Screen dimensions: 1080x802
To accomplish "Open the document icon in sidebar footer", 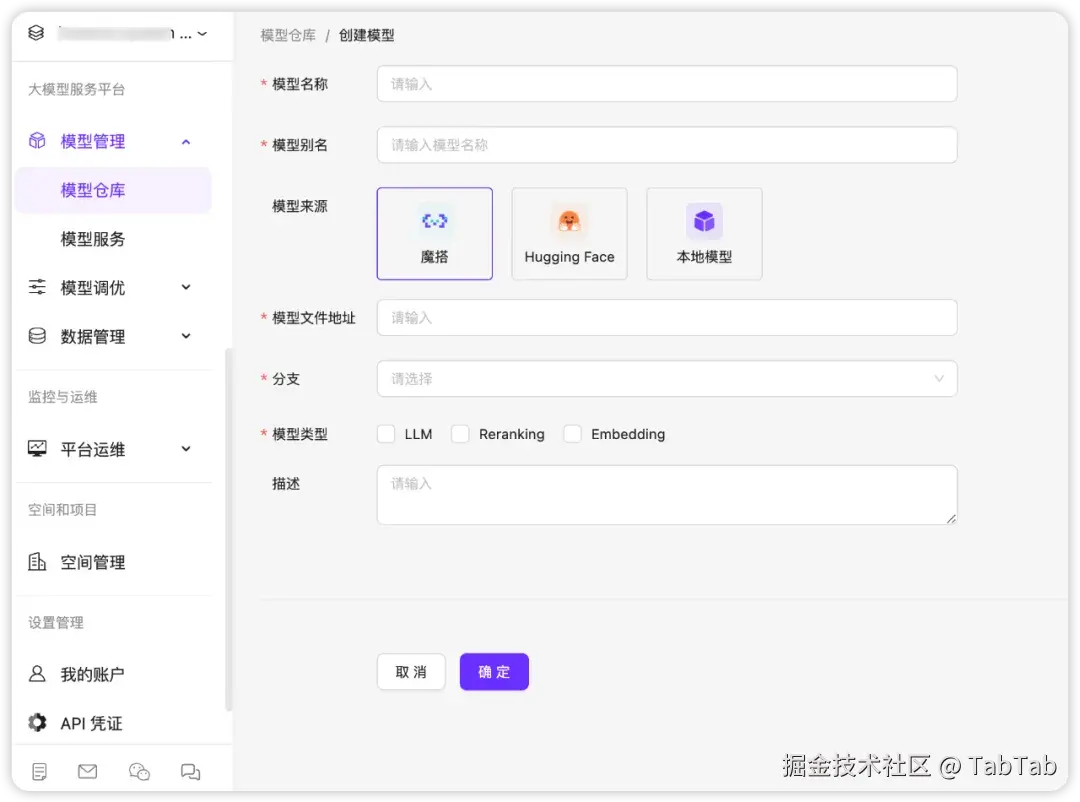I will 38,771.
